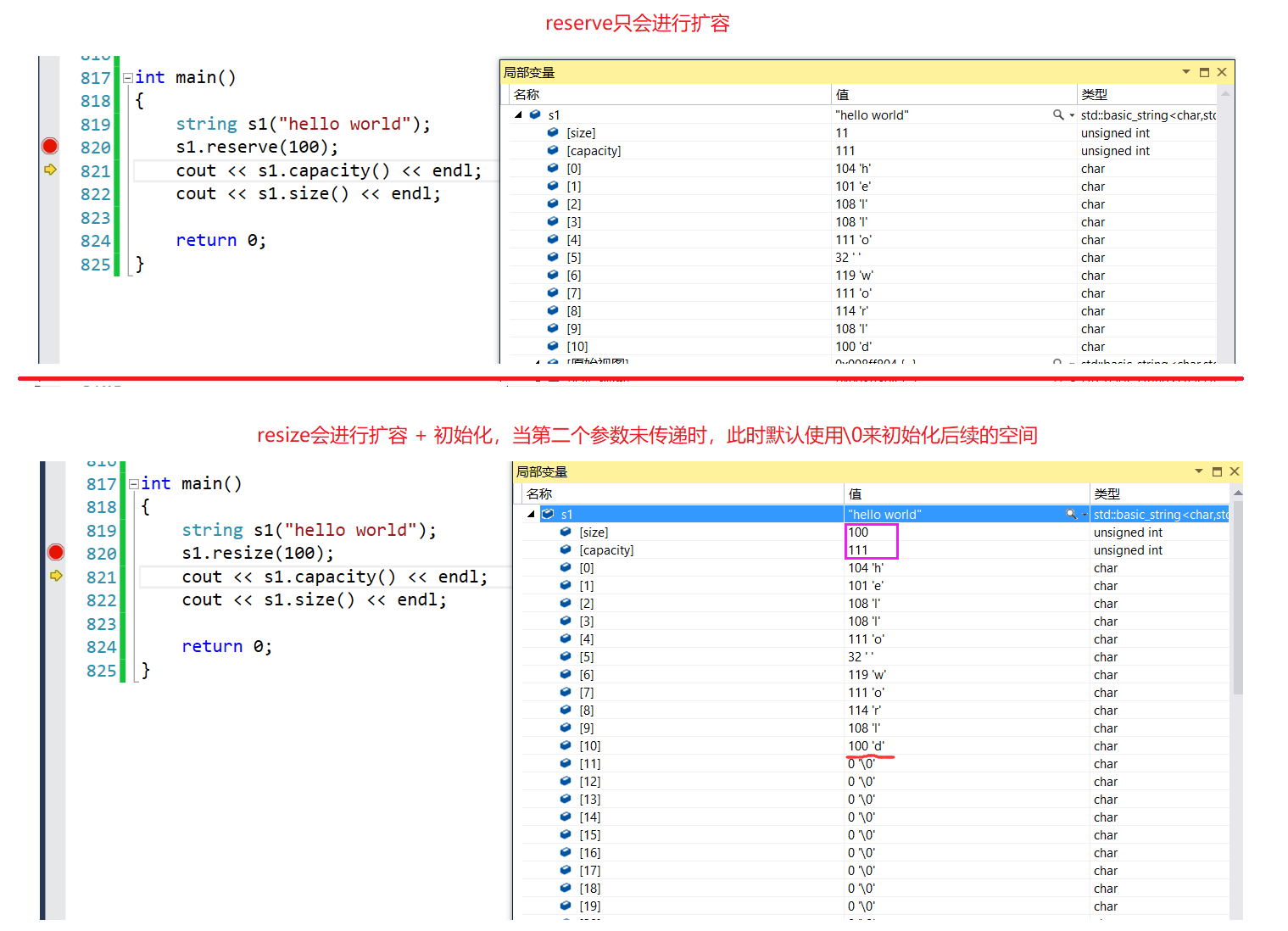The image size is (1288, 931).
Task: Click "hello world" value in upper s1 row
Action: 872,115
